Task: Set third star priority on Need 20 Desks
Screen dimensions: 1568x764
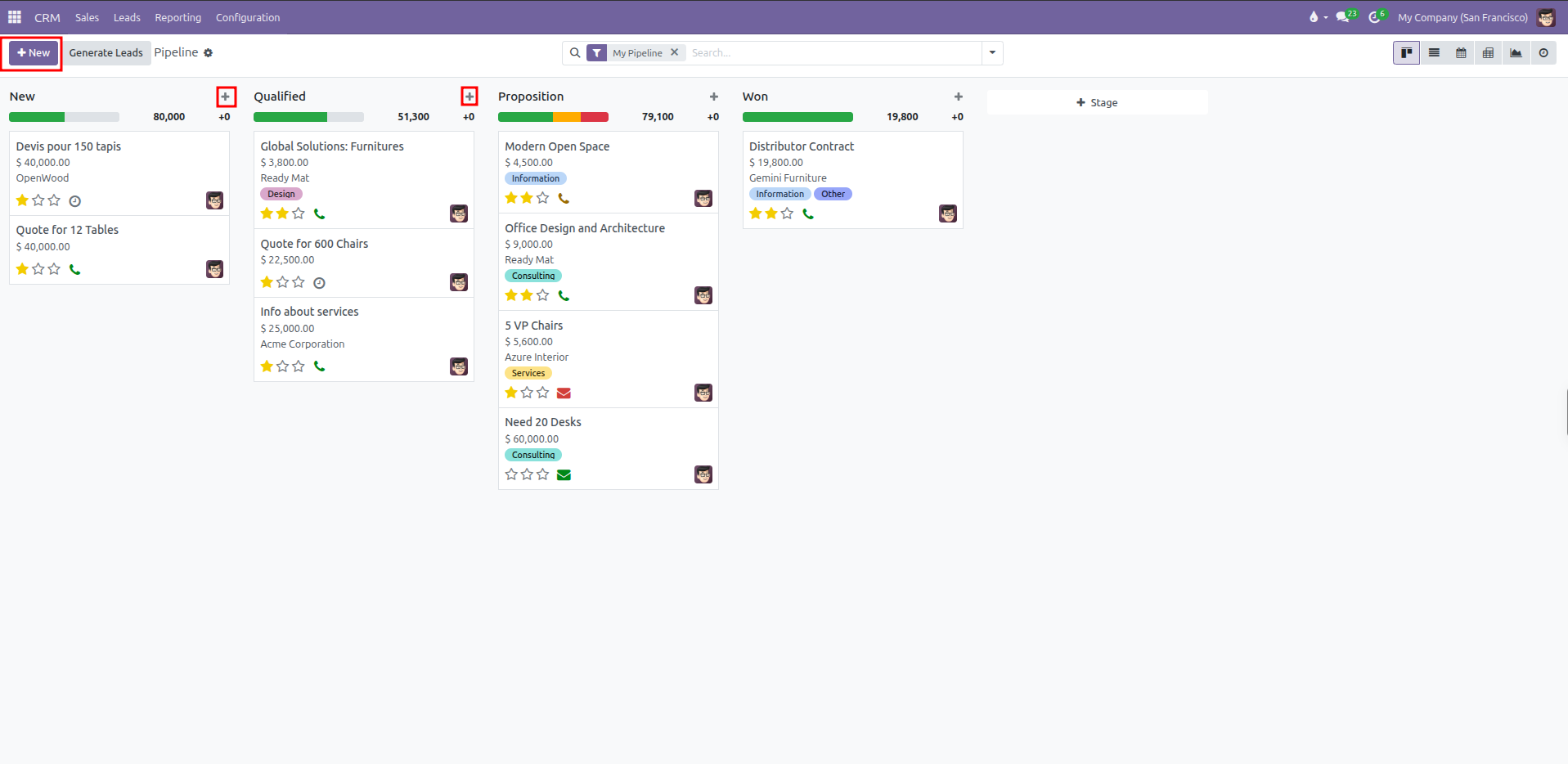Action: click(543, 474)
